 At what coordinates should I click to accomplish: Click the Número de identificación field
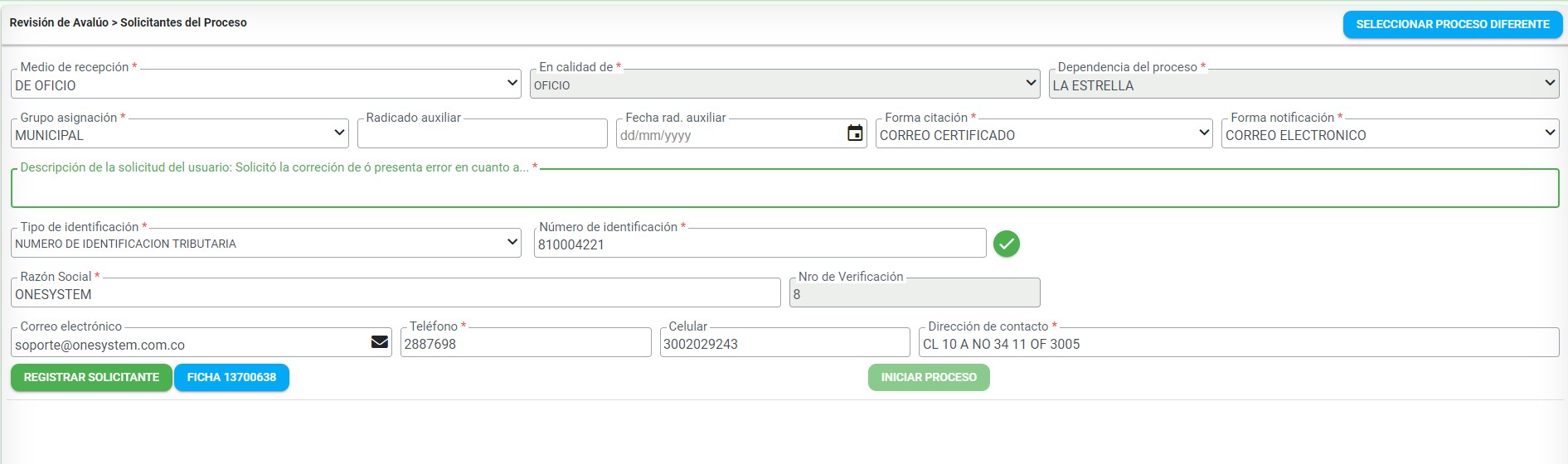click(759, 244)
